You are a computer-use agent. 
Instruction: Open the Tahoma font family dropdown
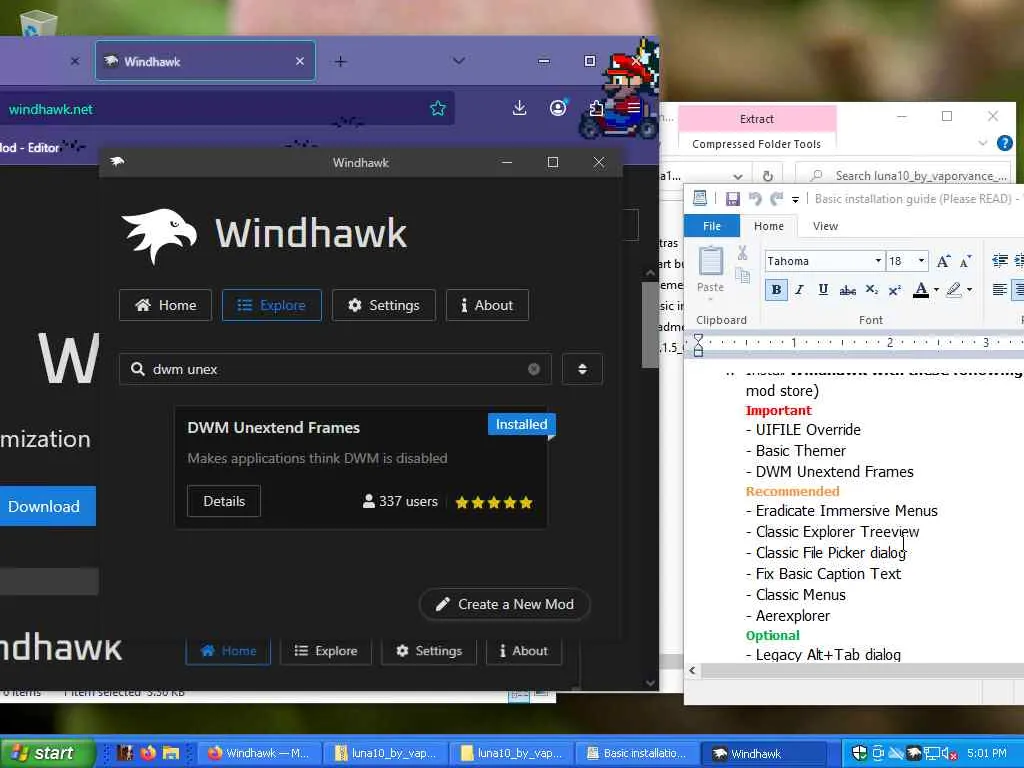[878, 261]
